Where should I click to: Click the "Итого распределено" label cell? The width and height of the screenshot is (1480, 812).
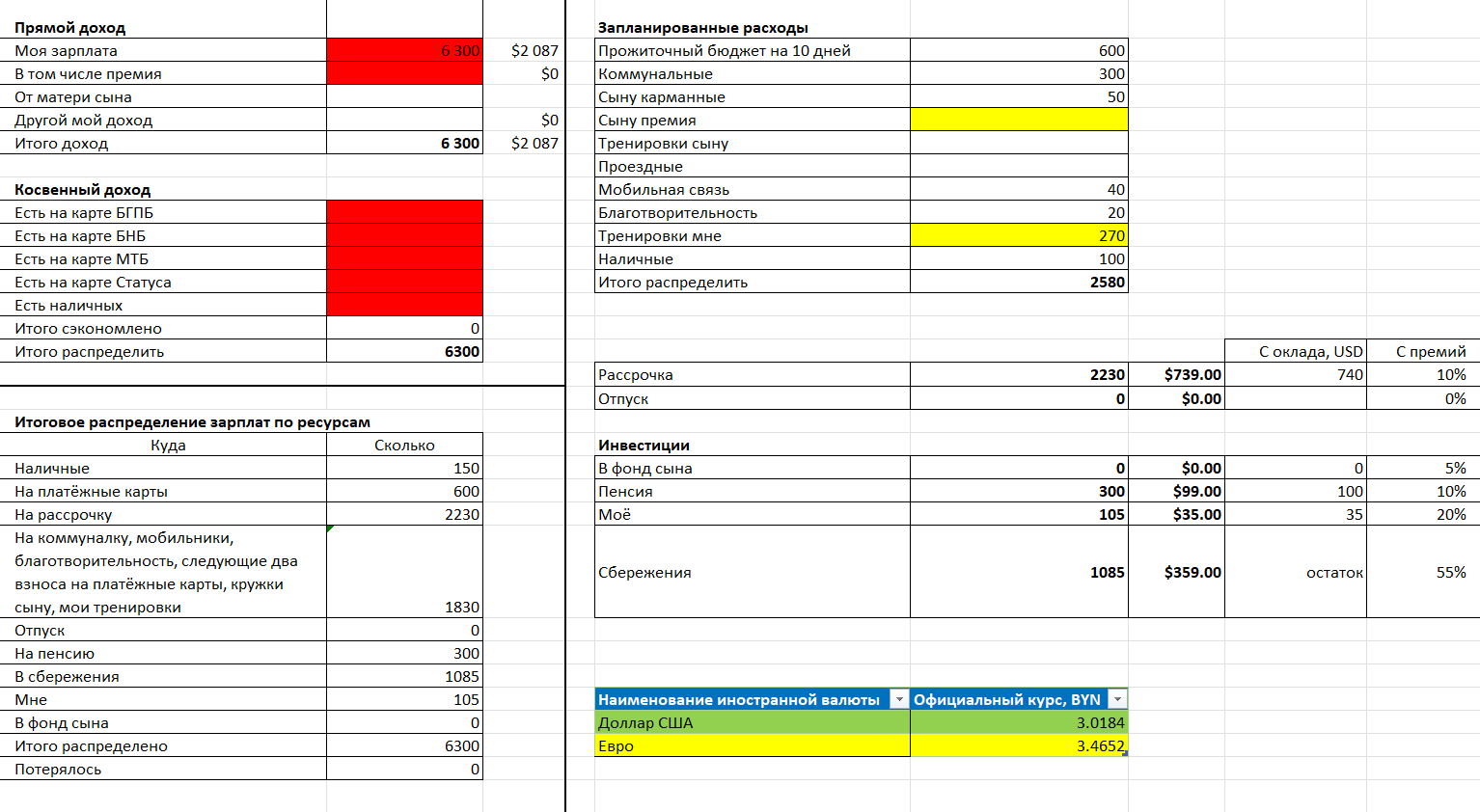163,745
